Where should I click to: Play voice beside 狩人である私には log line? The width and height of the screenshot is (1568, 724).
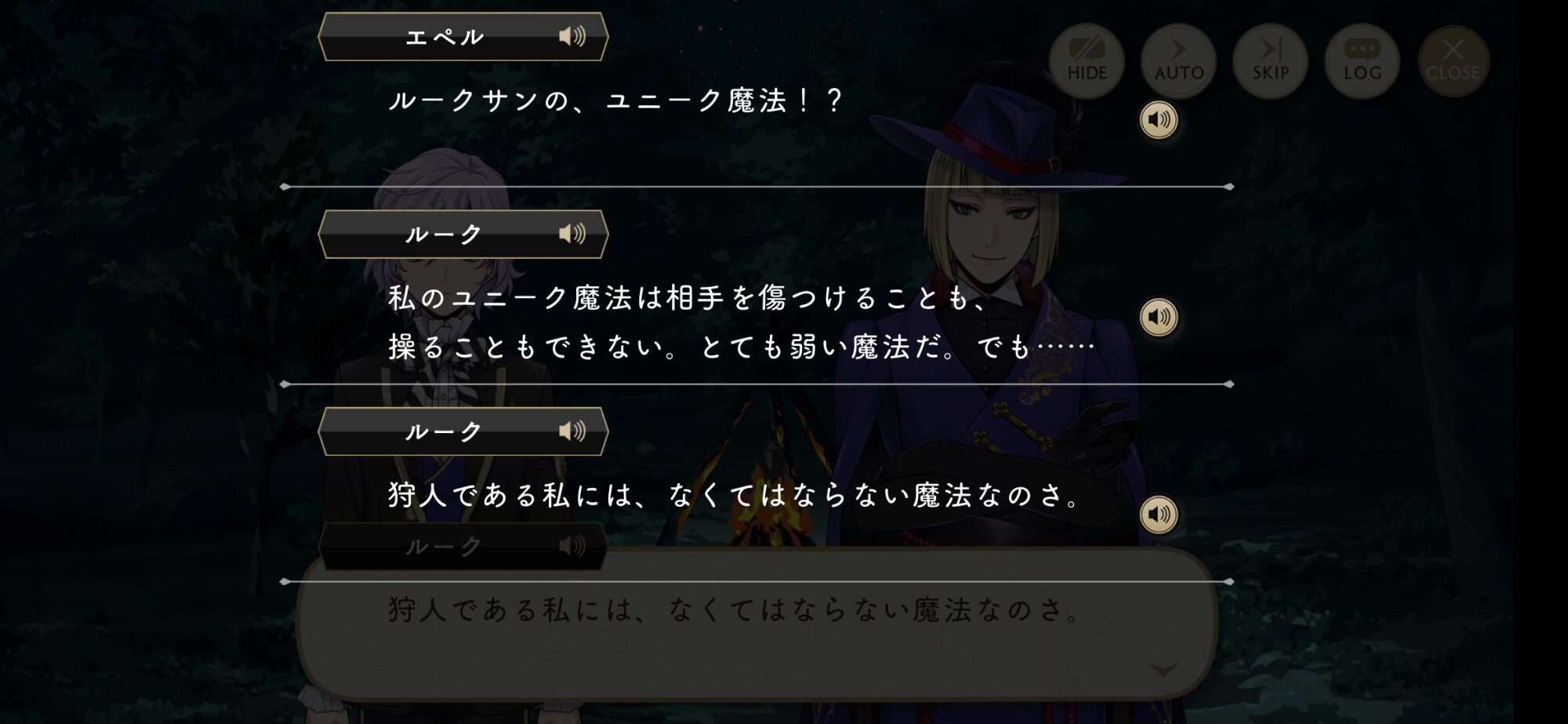pos(1159,515)
